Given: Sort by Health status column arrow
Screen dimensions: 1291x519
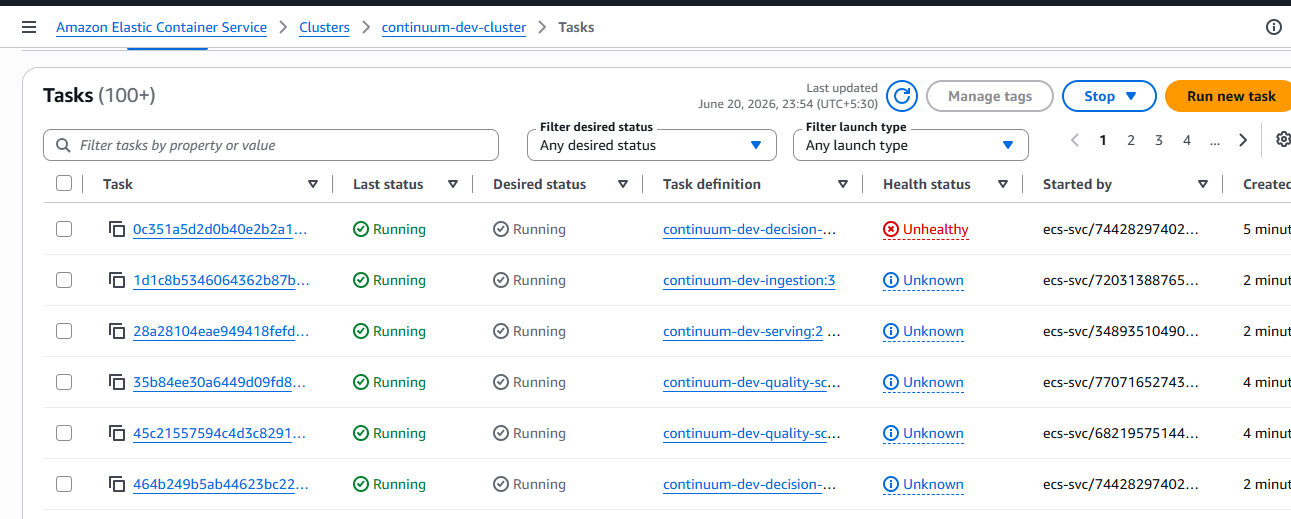Looking at the screenshot, I should pyautogui.click(x=1003, y=184).
